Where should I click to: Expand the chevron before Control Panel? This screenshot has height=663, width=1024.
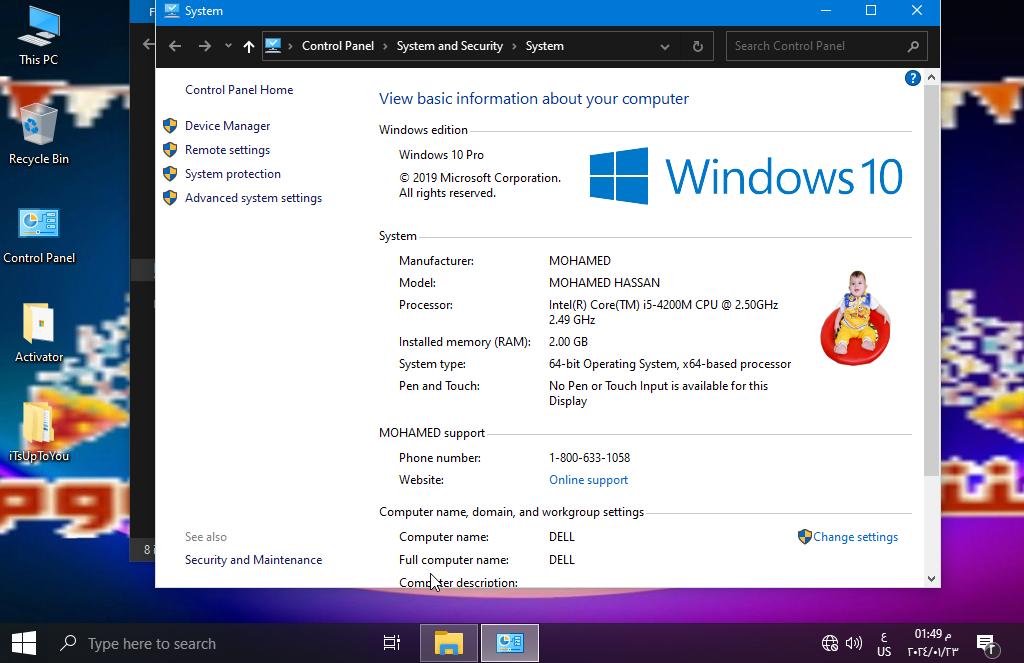(290, 46)
